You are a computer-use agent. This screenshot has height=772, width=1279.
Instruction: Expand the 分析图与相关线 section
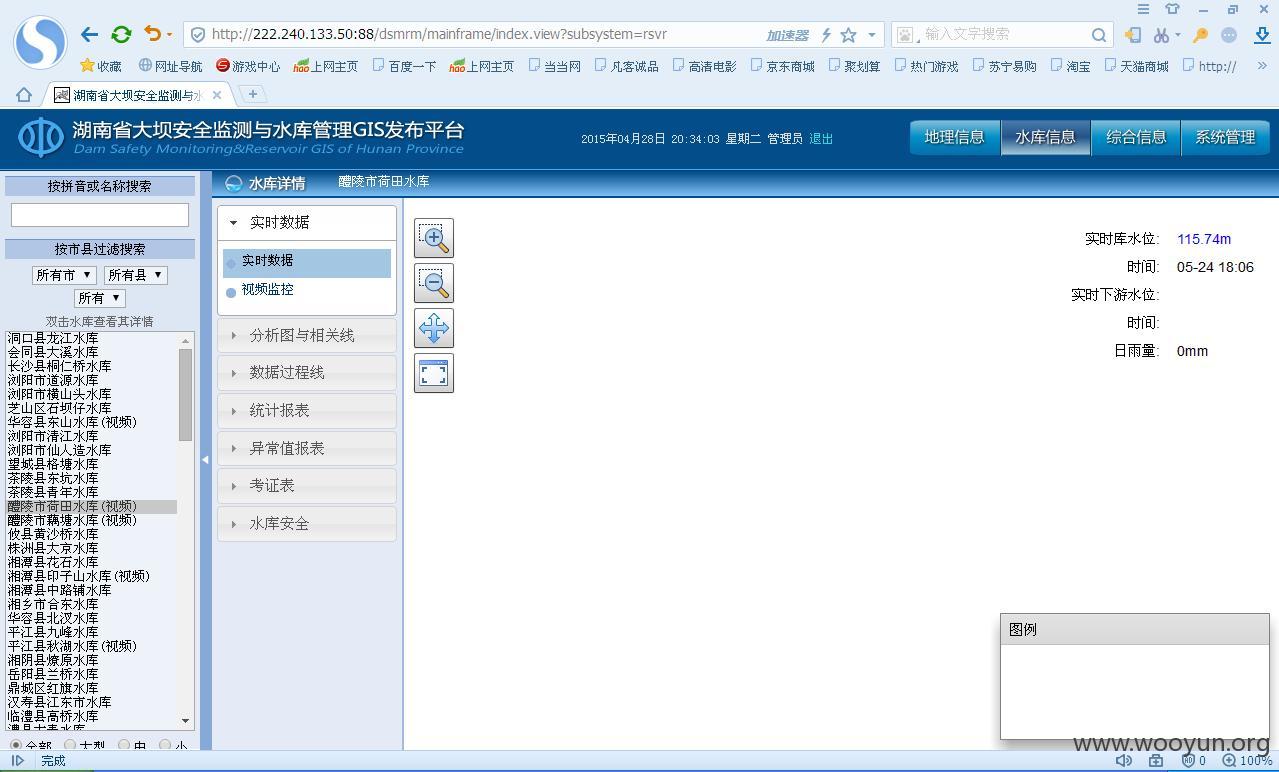click(x=307, y=335)
